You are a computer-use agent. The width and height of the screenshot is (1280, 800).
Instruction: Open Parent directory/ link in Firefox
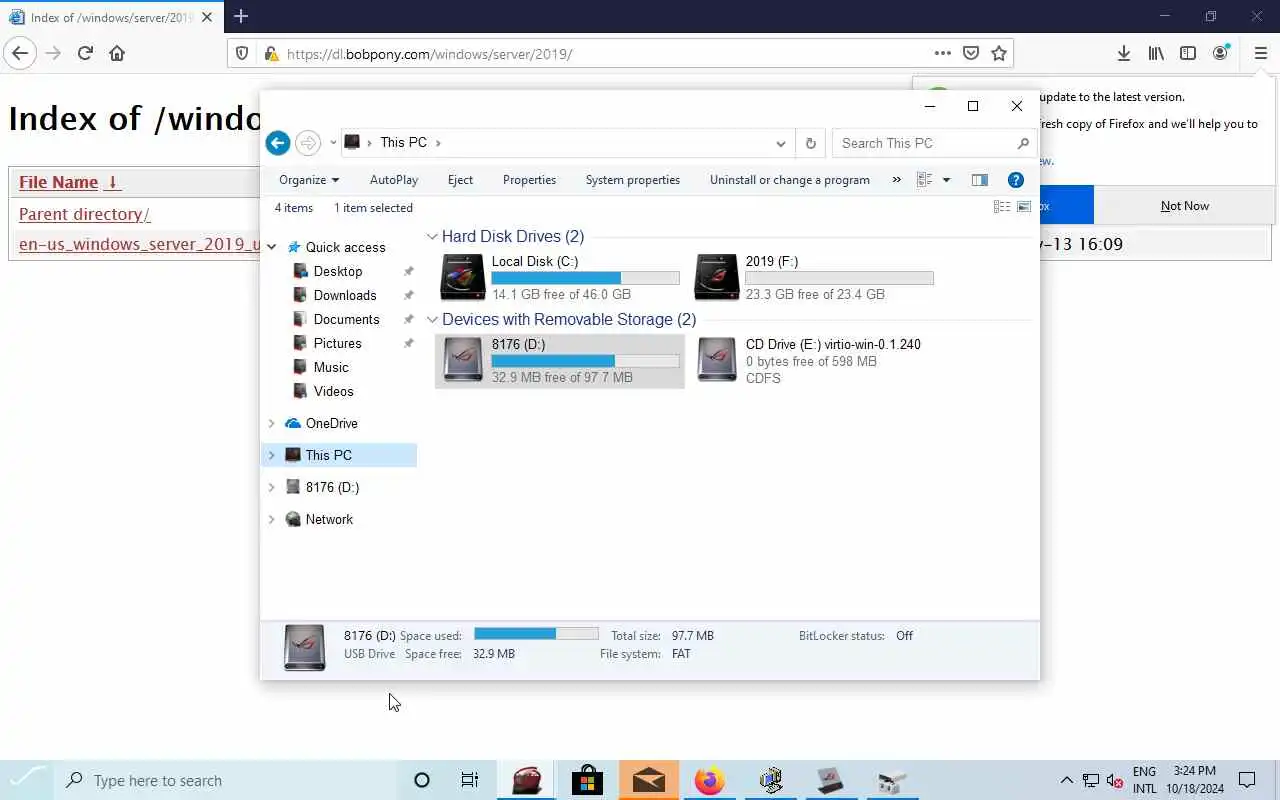(x=84, y=214)
